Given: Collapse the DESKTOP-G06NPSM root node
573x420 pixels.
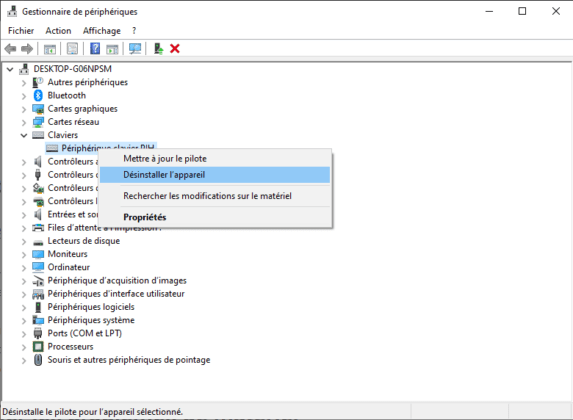Looking at the screenshot, I should (x=10, y=69).
